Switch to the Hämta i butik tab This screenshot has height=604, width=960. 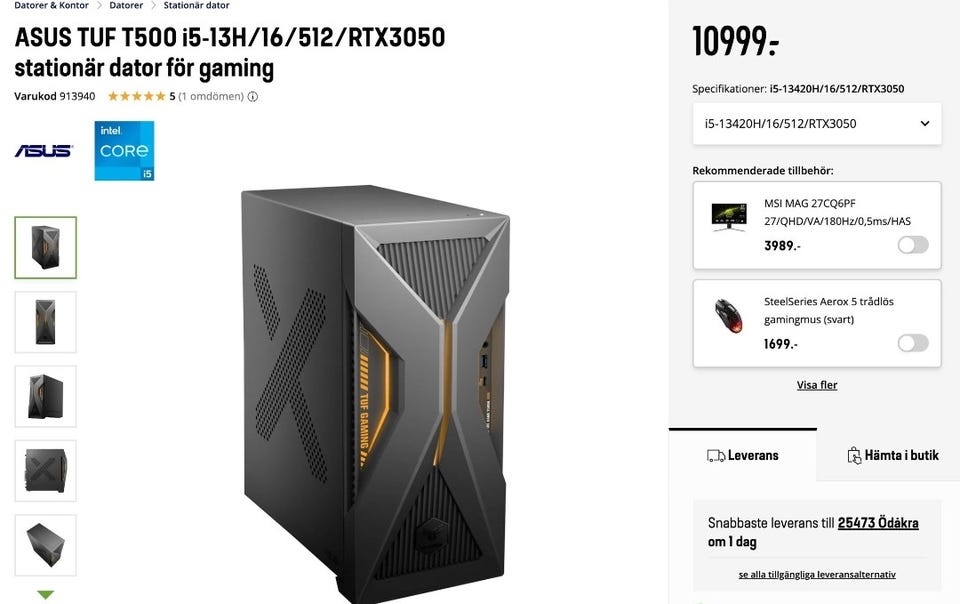click(893, 455)
